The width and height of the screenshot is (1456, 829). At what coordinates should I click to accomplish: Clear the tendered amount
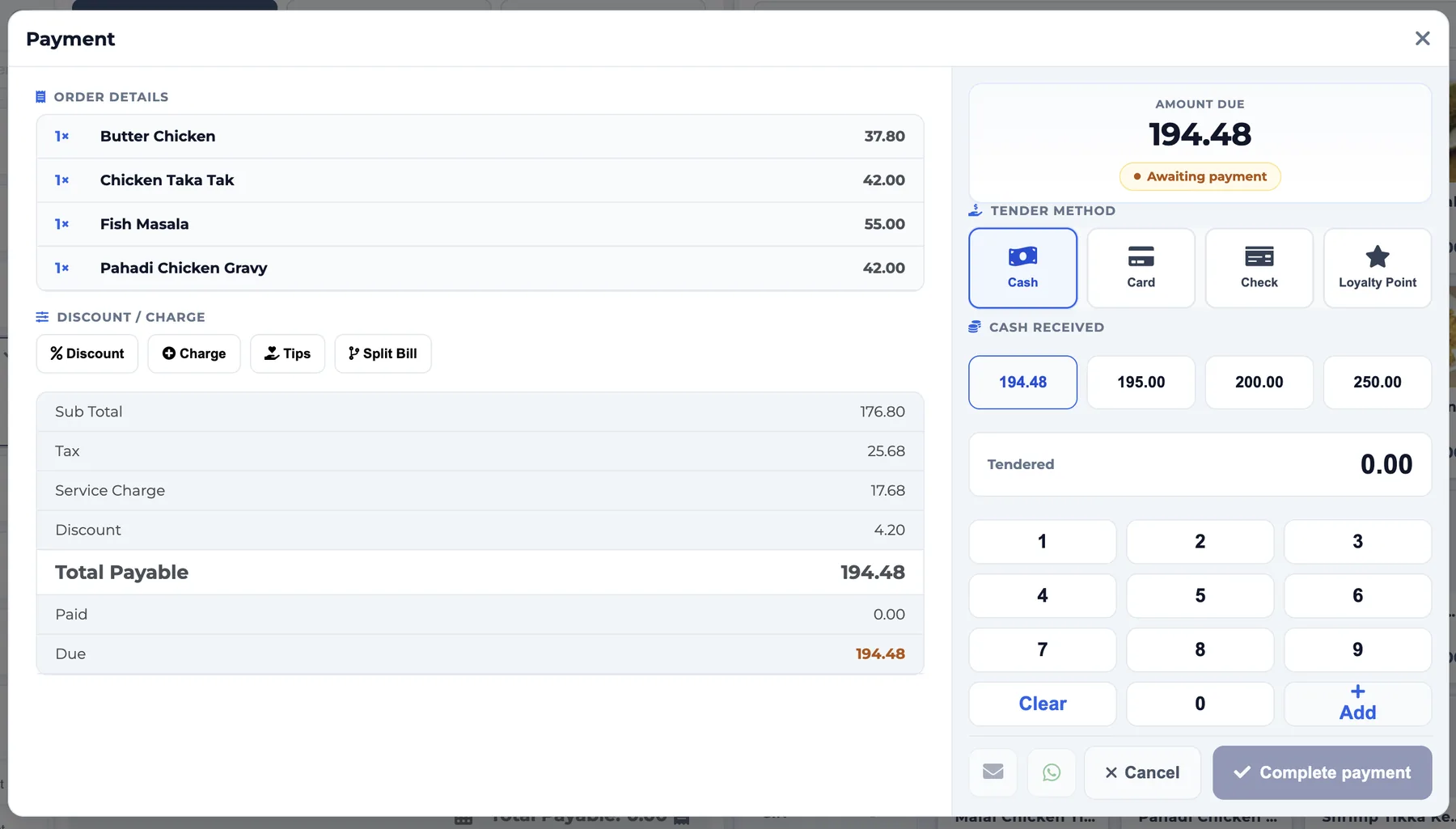tap(1043, 704)
